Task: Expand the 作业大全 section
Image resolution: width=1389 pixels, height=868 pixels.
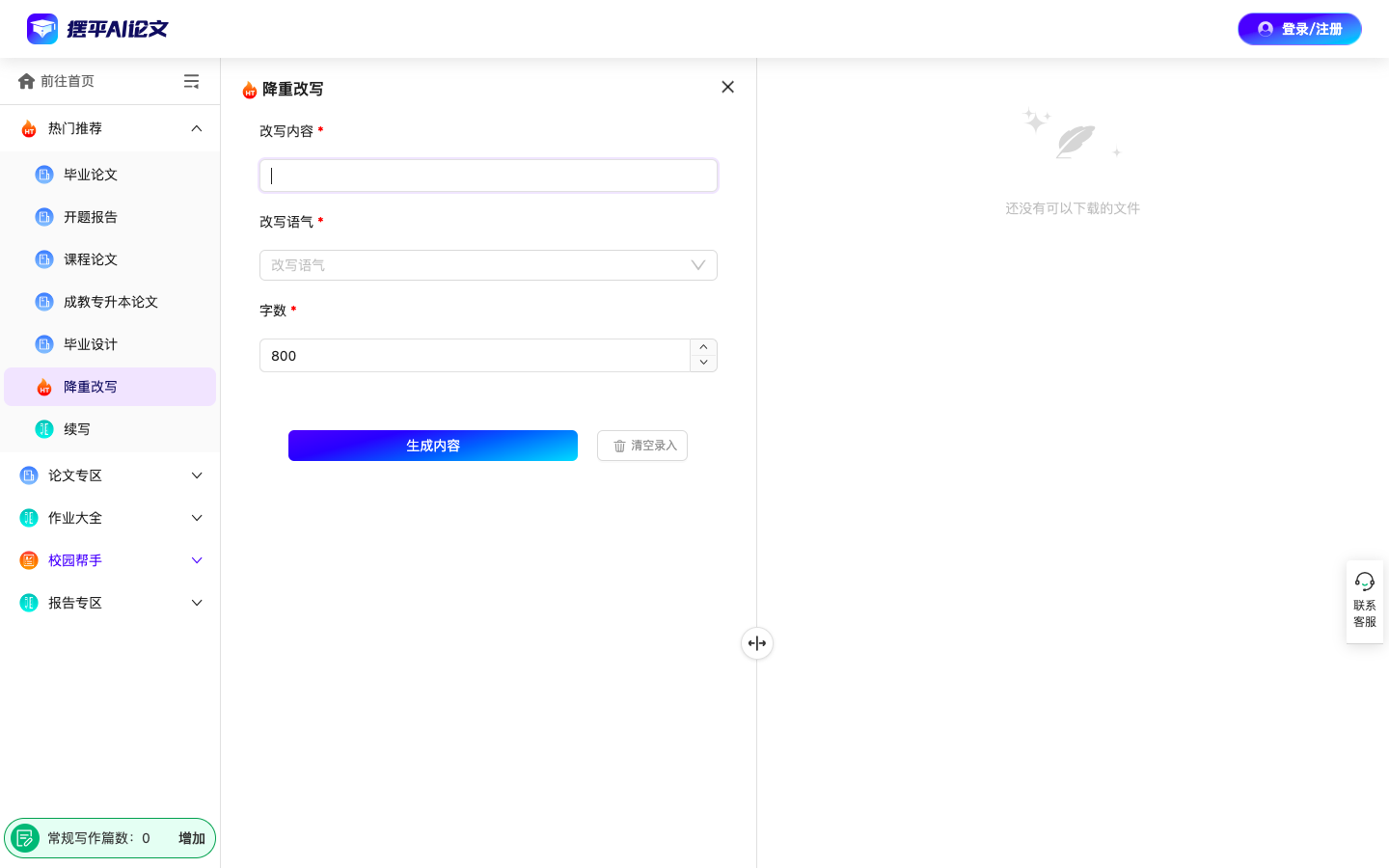Action: (197, 518)
